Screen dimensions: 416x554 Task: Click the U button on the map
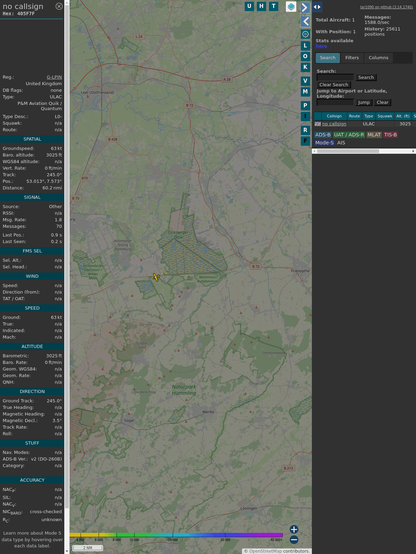(x=249, y=6)
